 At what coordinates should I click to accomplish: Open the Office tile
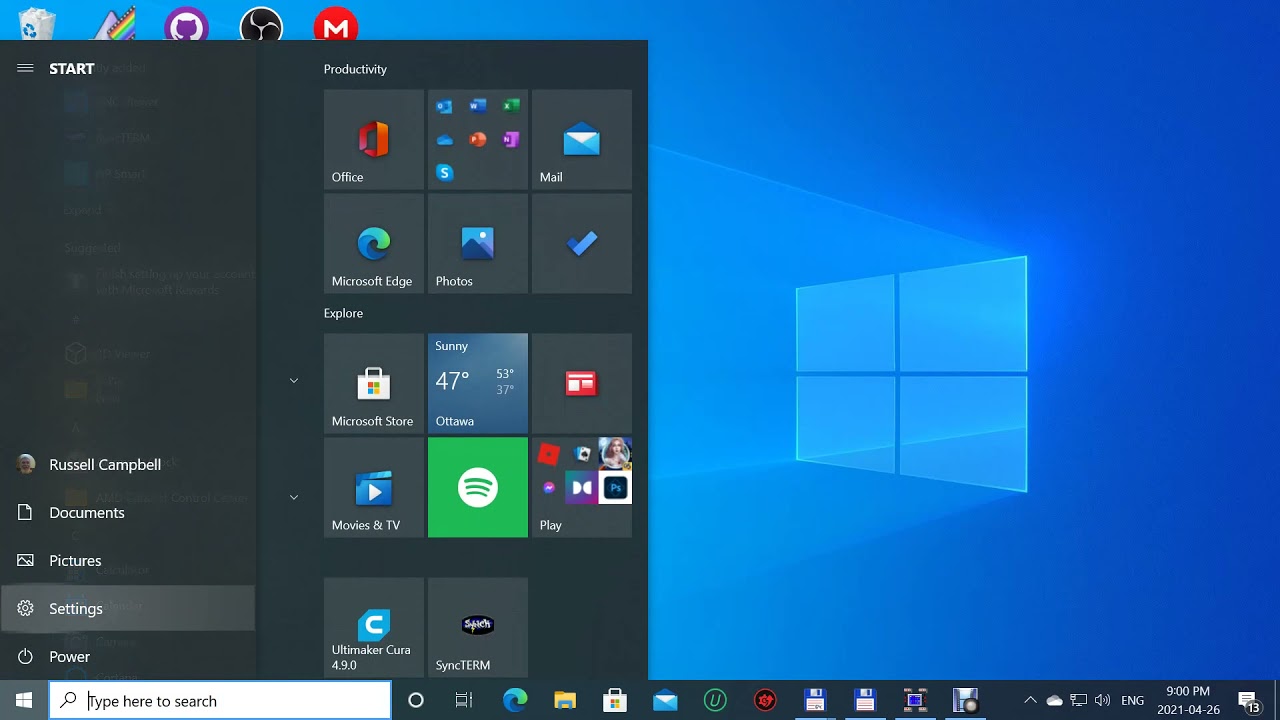(x=374, y=140)
